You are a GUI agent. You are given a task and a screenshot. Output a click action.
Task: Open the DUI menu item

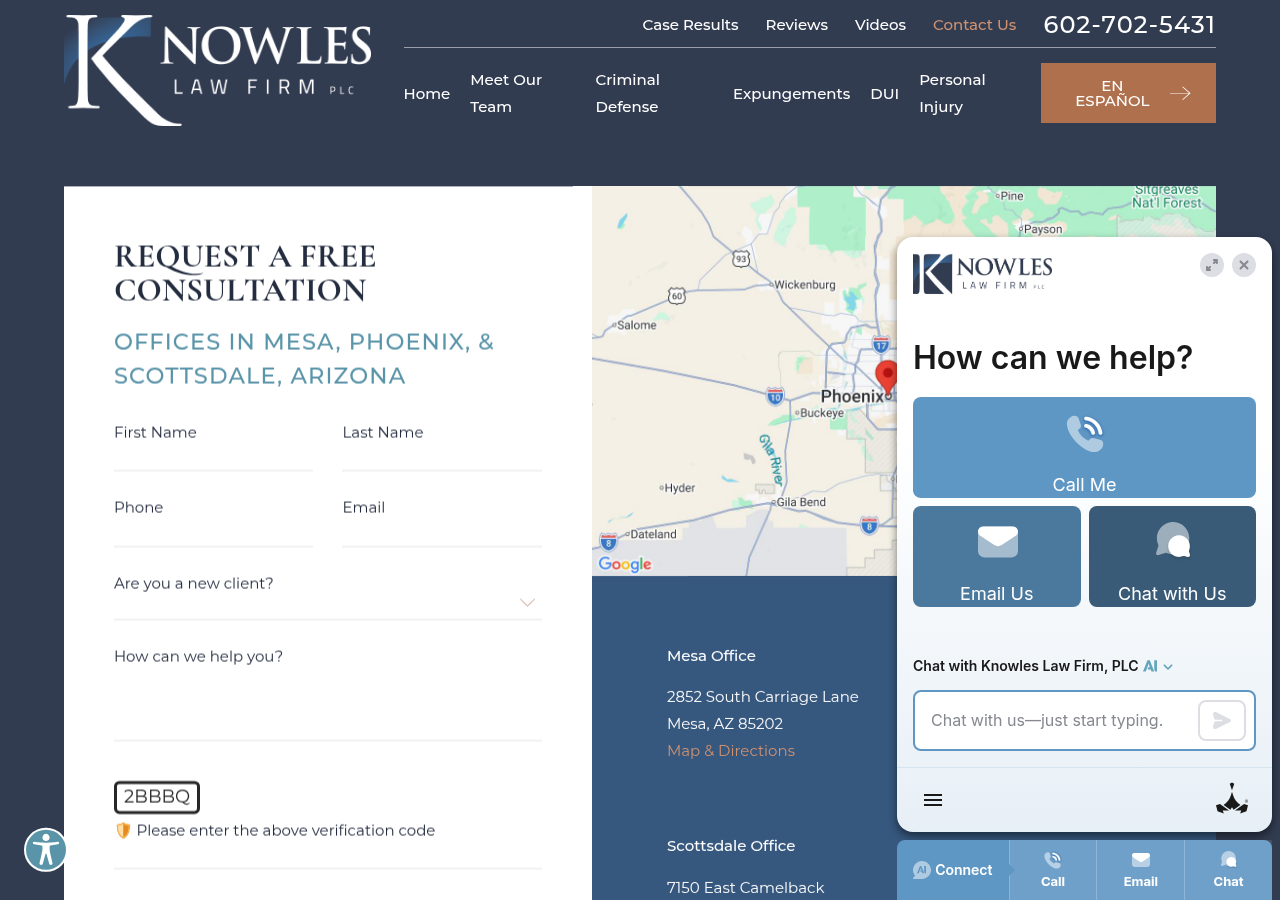tap(884, 94)
